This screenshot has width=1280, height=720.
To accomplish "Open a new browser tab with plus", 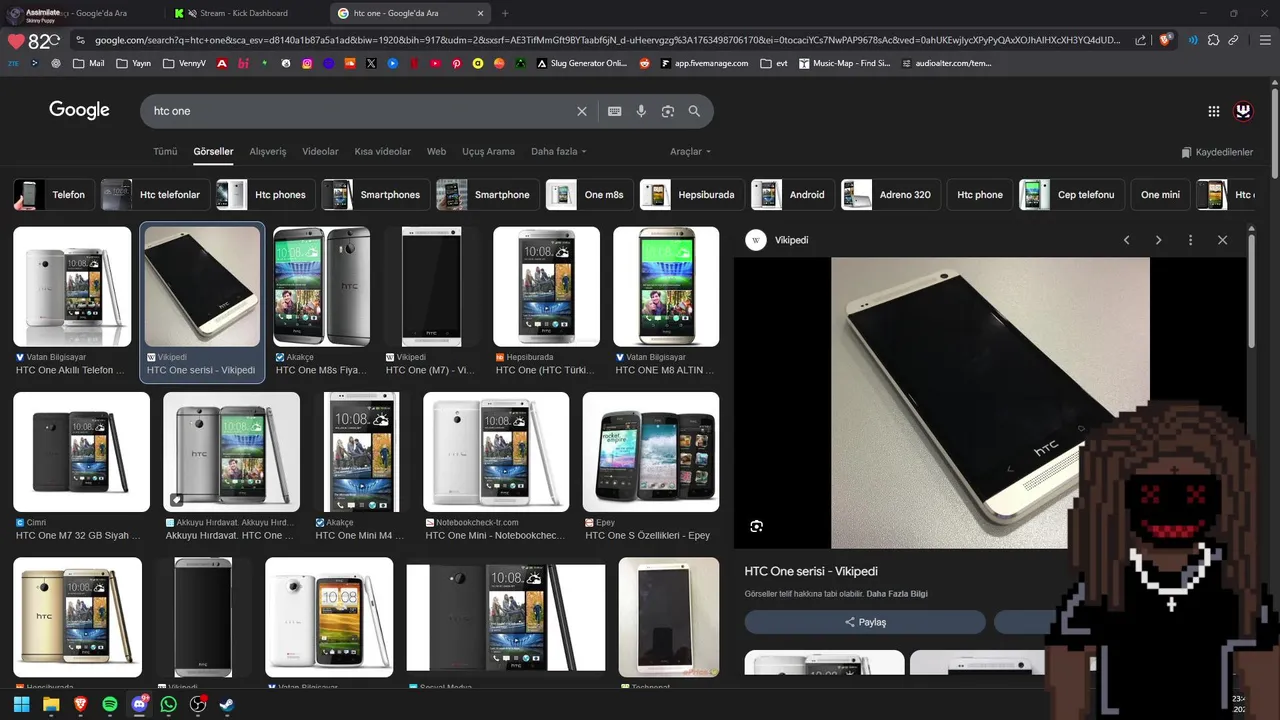I will (505, 13).
